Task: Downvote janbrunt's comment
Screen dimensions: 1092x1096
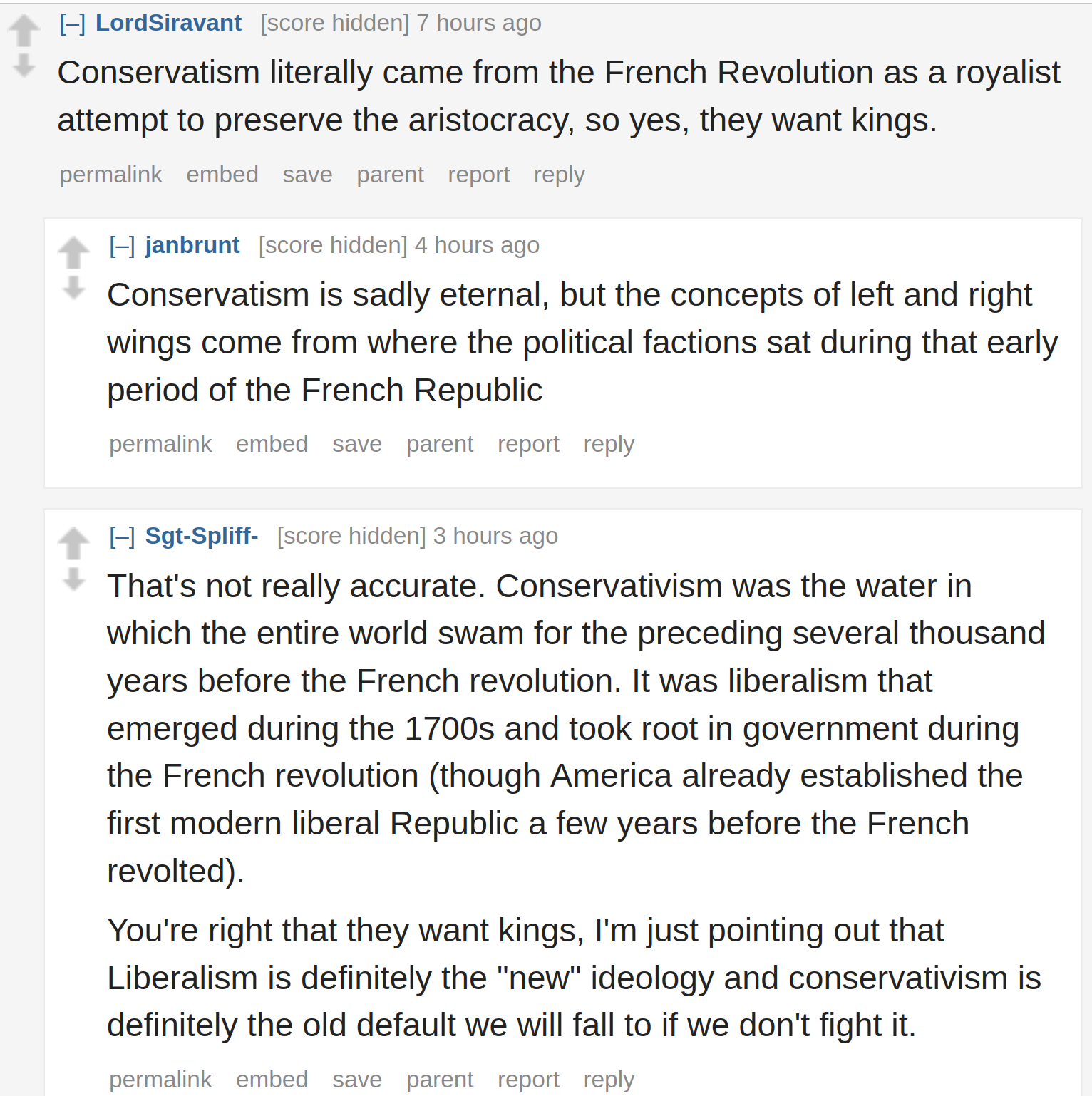Action: click(x=73, y=287)
